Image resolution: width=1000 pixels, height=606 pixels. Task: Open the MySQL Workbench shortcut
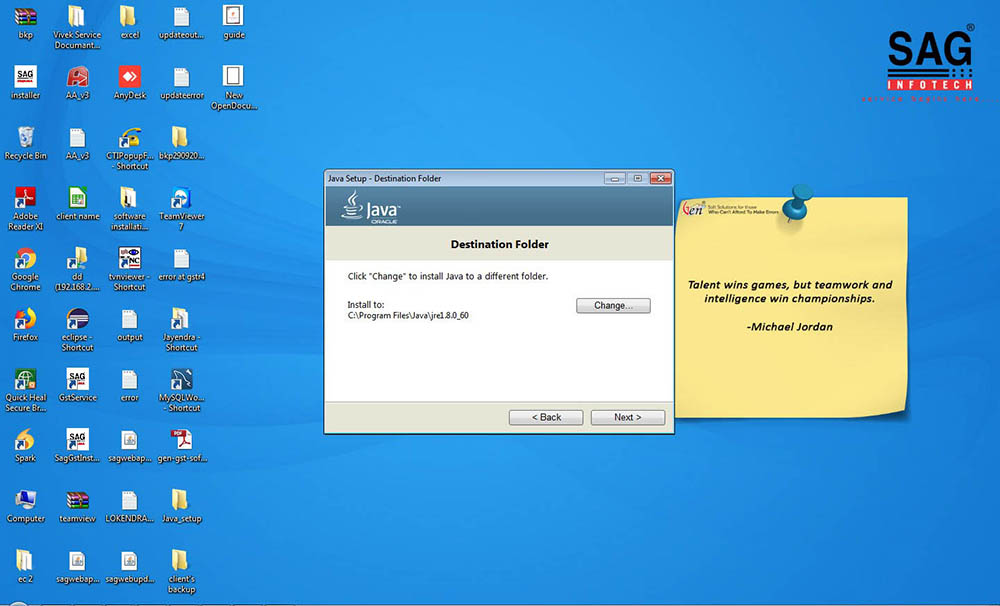[181, 381]
